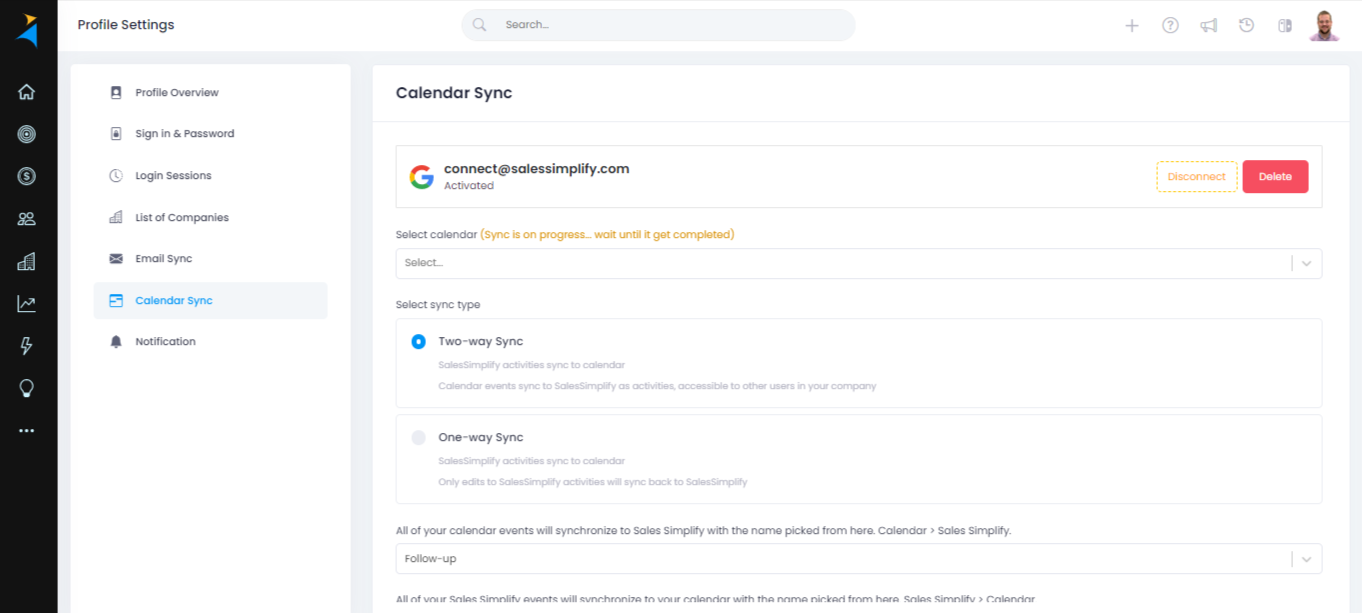The image size is (1362, 613).
Task: Click the recent history clock icon
Action: (1246, 25)
